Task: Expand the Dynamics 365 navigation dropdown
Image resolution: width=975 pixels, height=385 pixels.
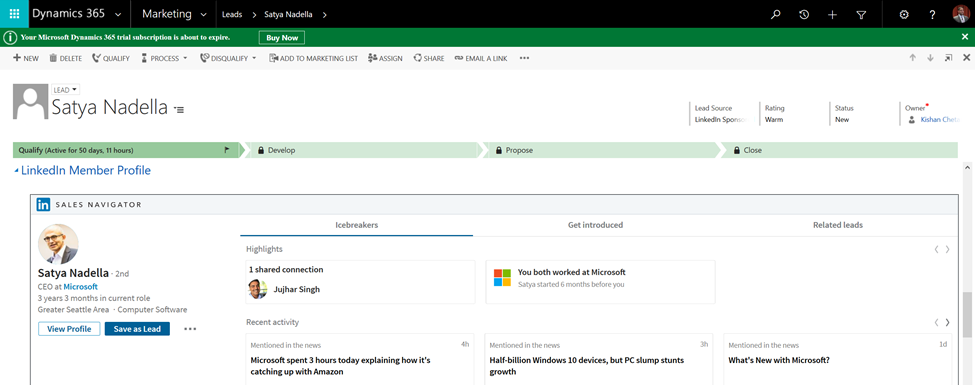Action: [x=118, y=14]
